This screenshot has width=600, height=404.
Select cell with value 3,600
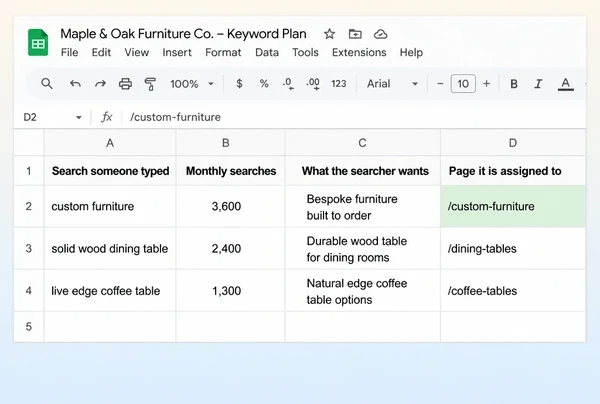pos(230,206)
